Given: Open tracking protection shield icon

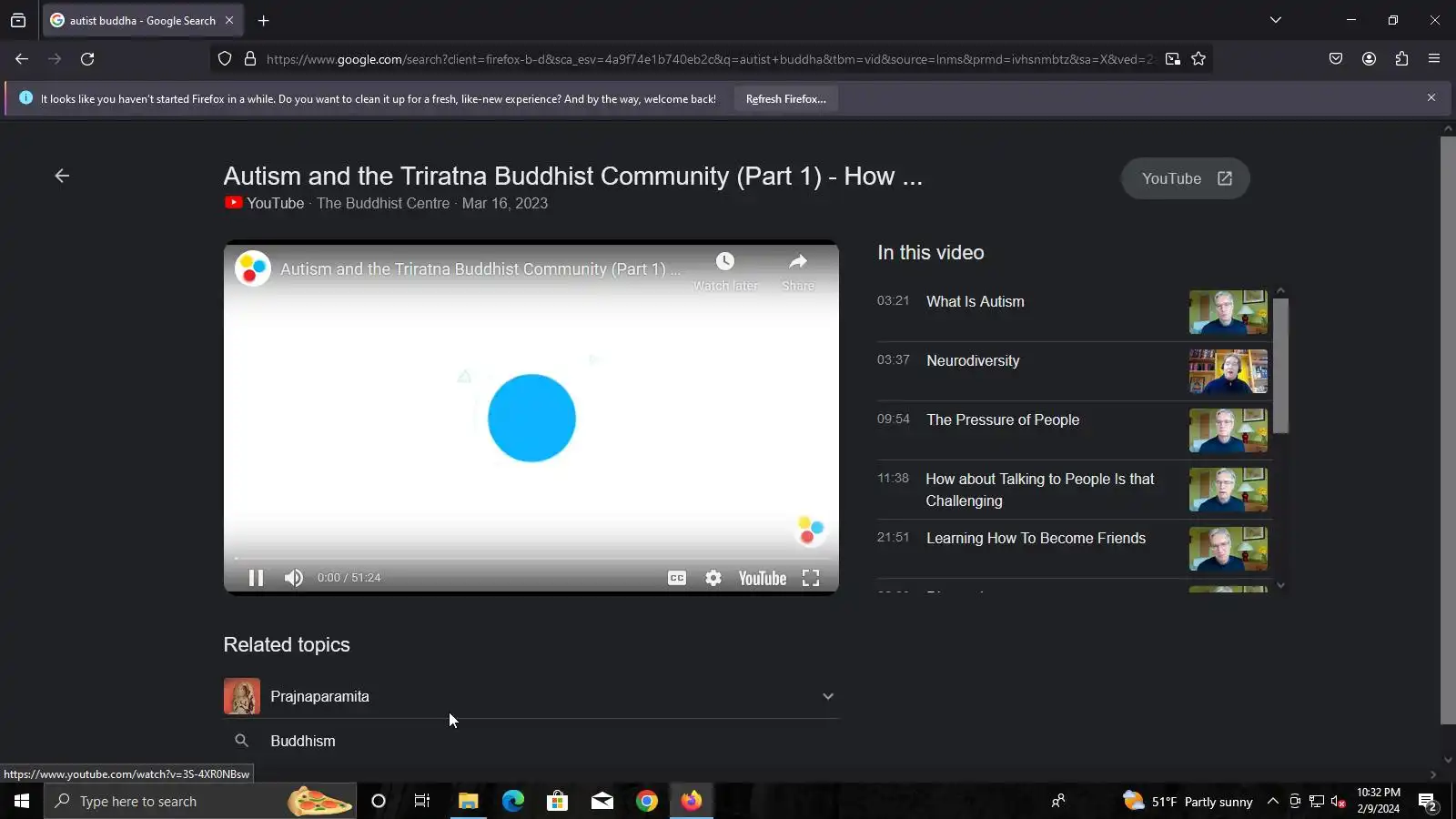Looking at the screenshot, I should pyautogui.click(x=225, y=59).
